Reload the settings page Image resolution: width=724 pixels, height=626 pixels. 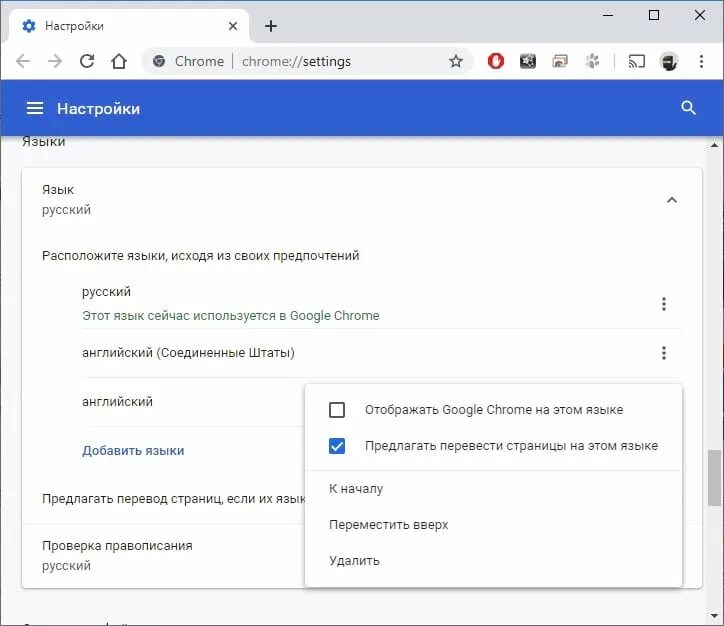point(87,61)
